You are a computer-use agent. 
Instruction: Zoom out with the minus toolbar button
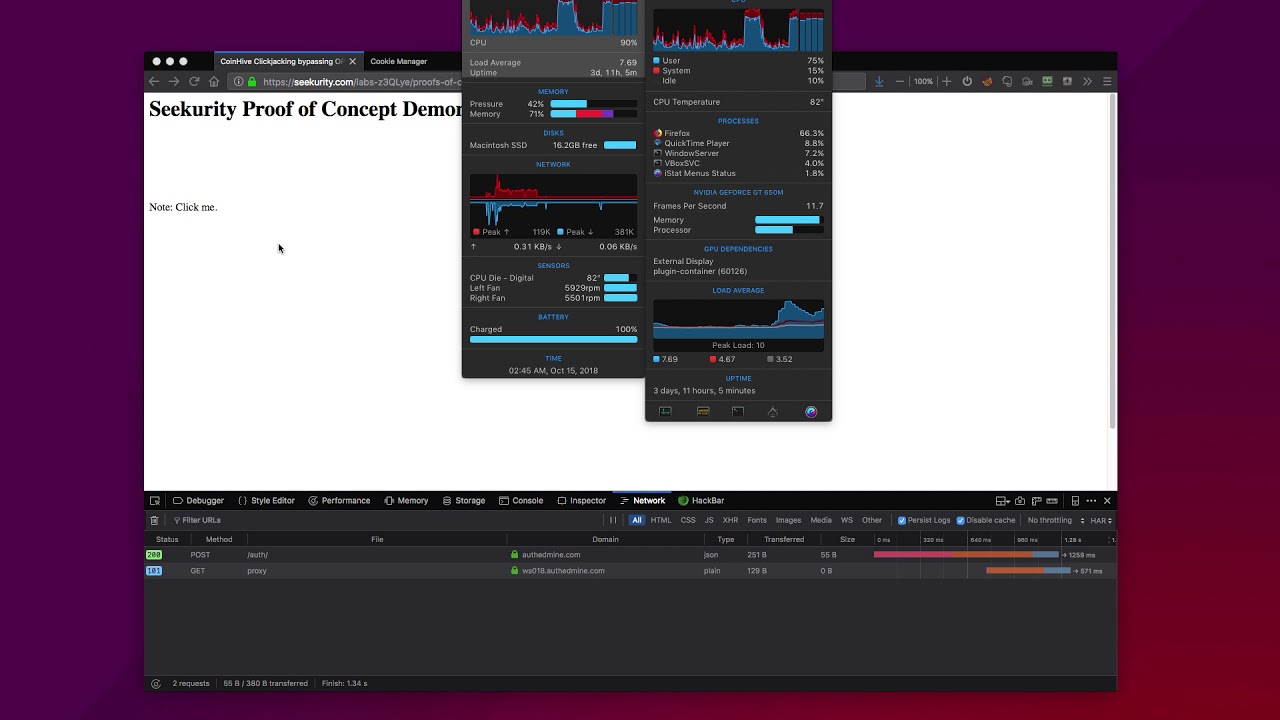click(900, 81)
